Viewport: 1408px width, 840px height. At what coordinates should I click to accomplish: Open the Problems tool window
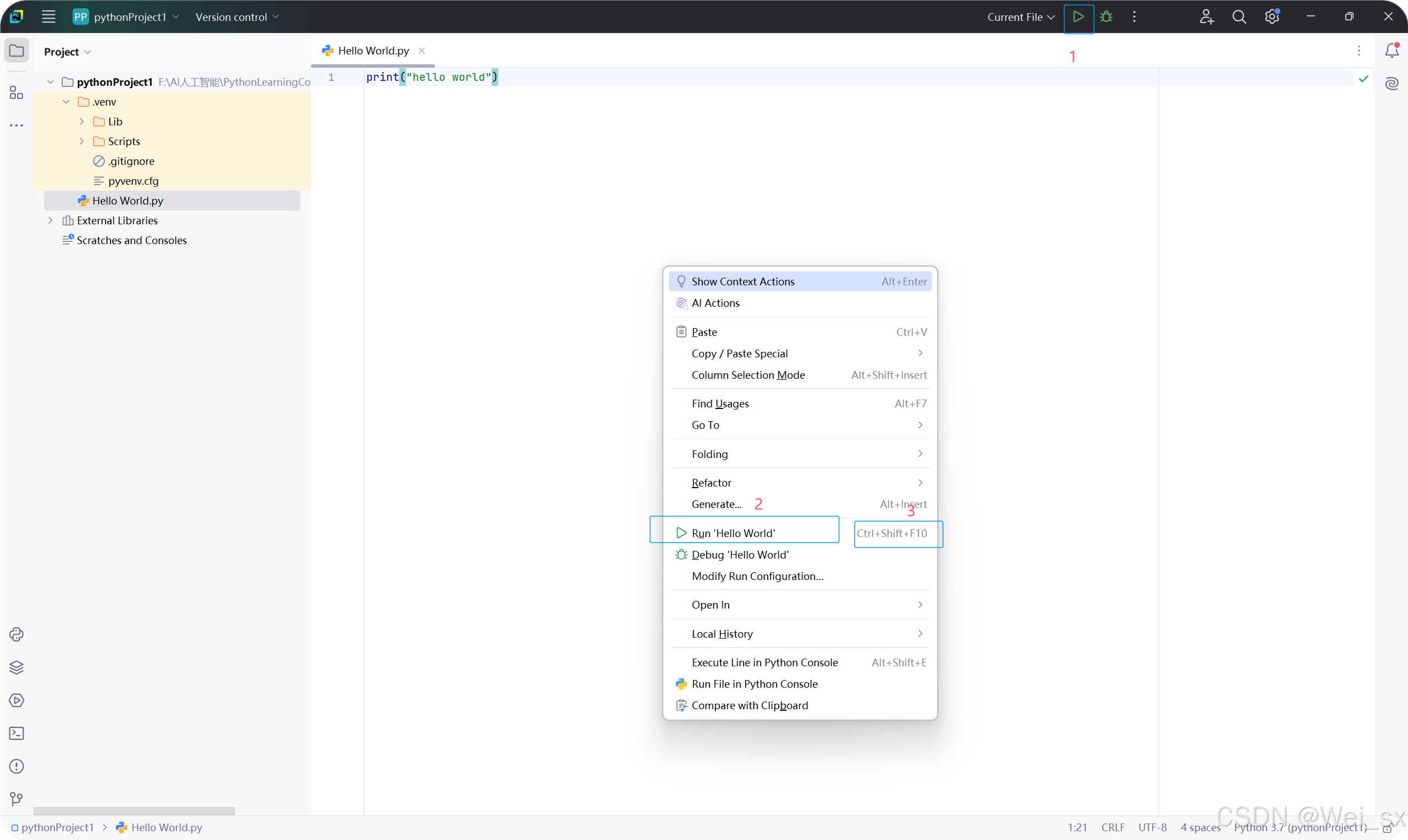point(16,766)
